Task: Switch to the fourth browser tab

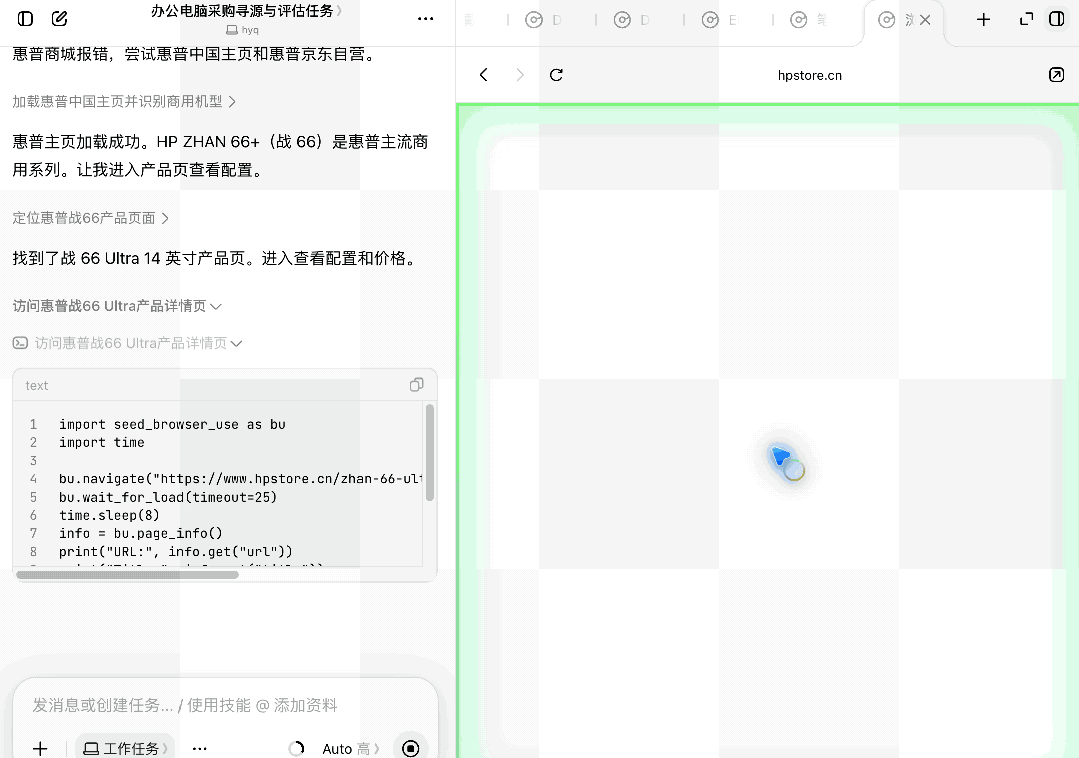Action: pos(809,20)
